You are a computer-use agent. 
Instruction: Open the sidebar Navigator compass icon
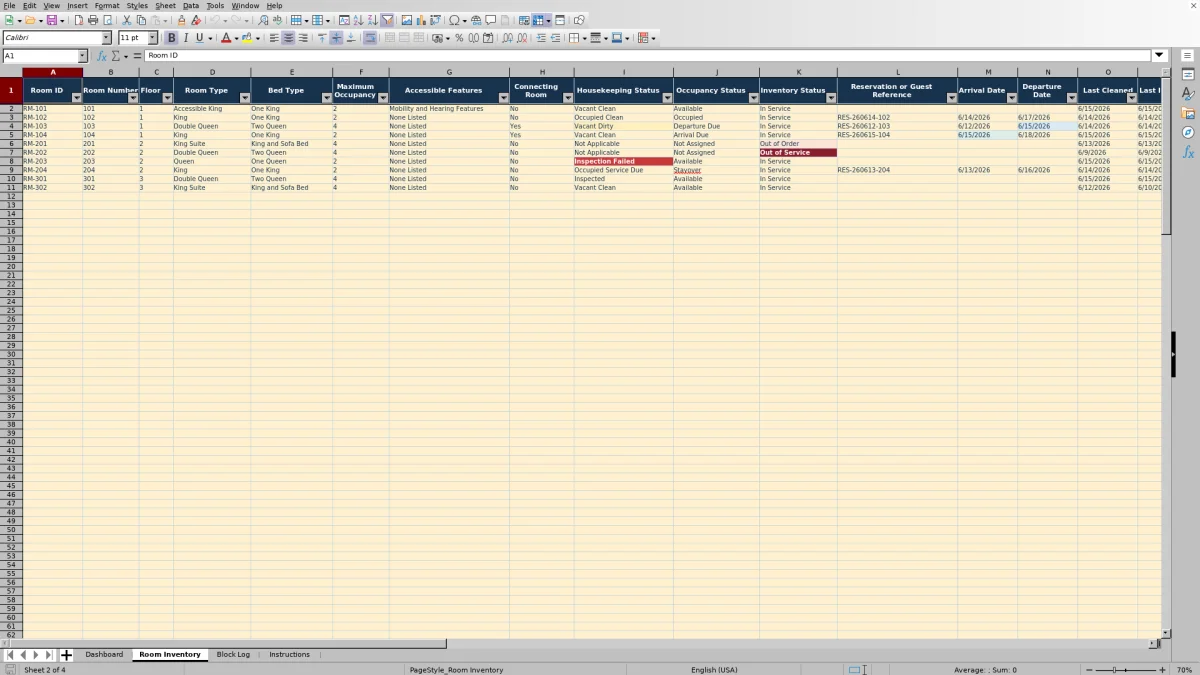click(x=1188, y=132)
